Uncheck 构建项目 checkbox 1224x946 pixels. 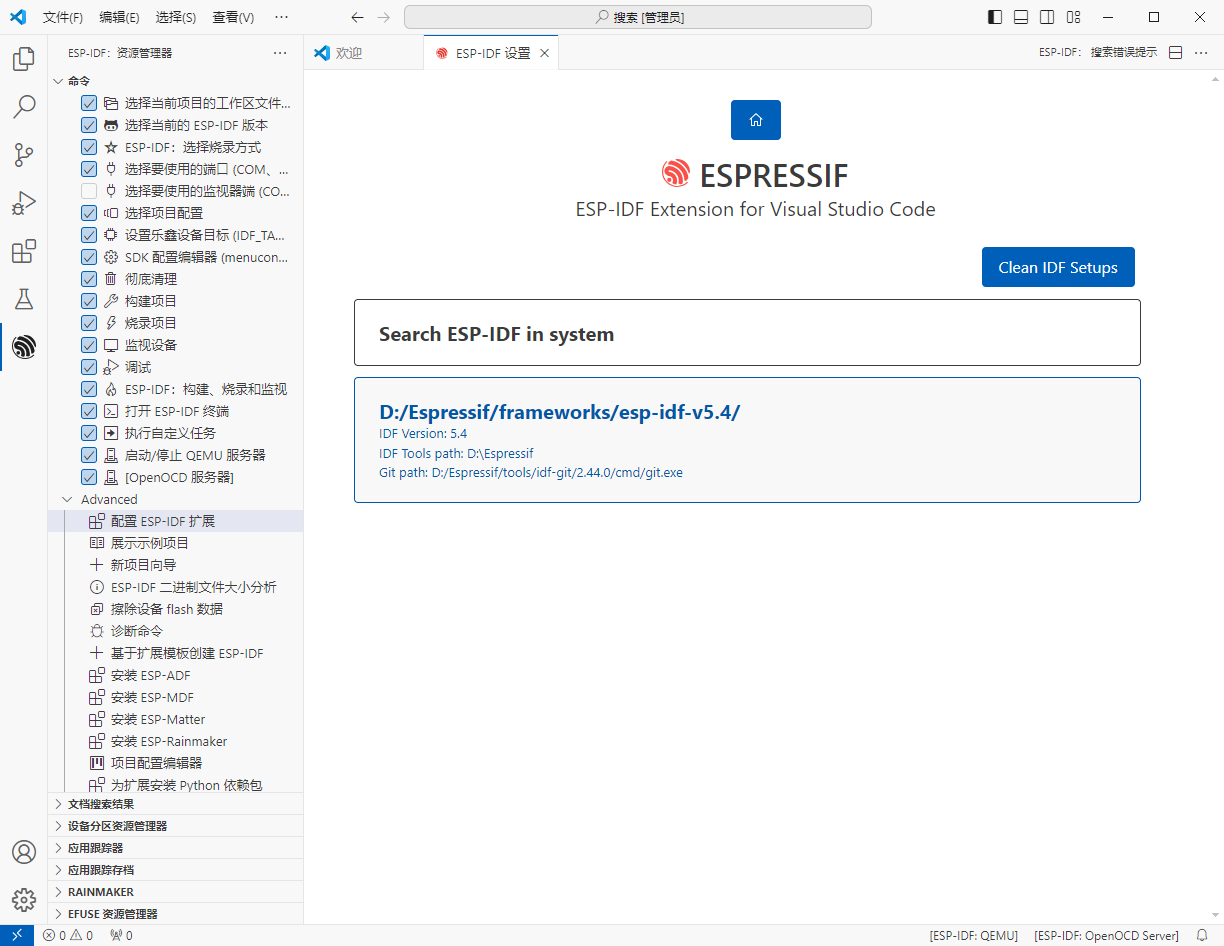89,301
